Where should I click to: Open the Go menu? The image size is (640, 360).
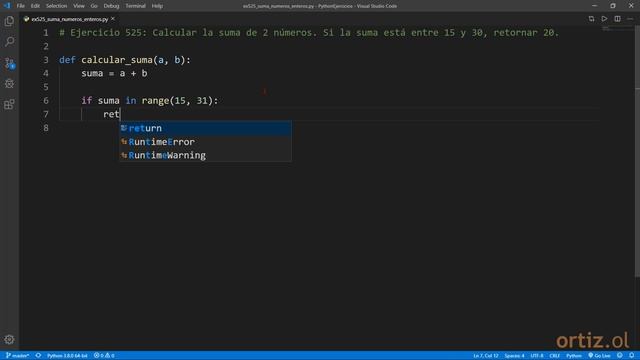click(x=94, y=6)
